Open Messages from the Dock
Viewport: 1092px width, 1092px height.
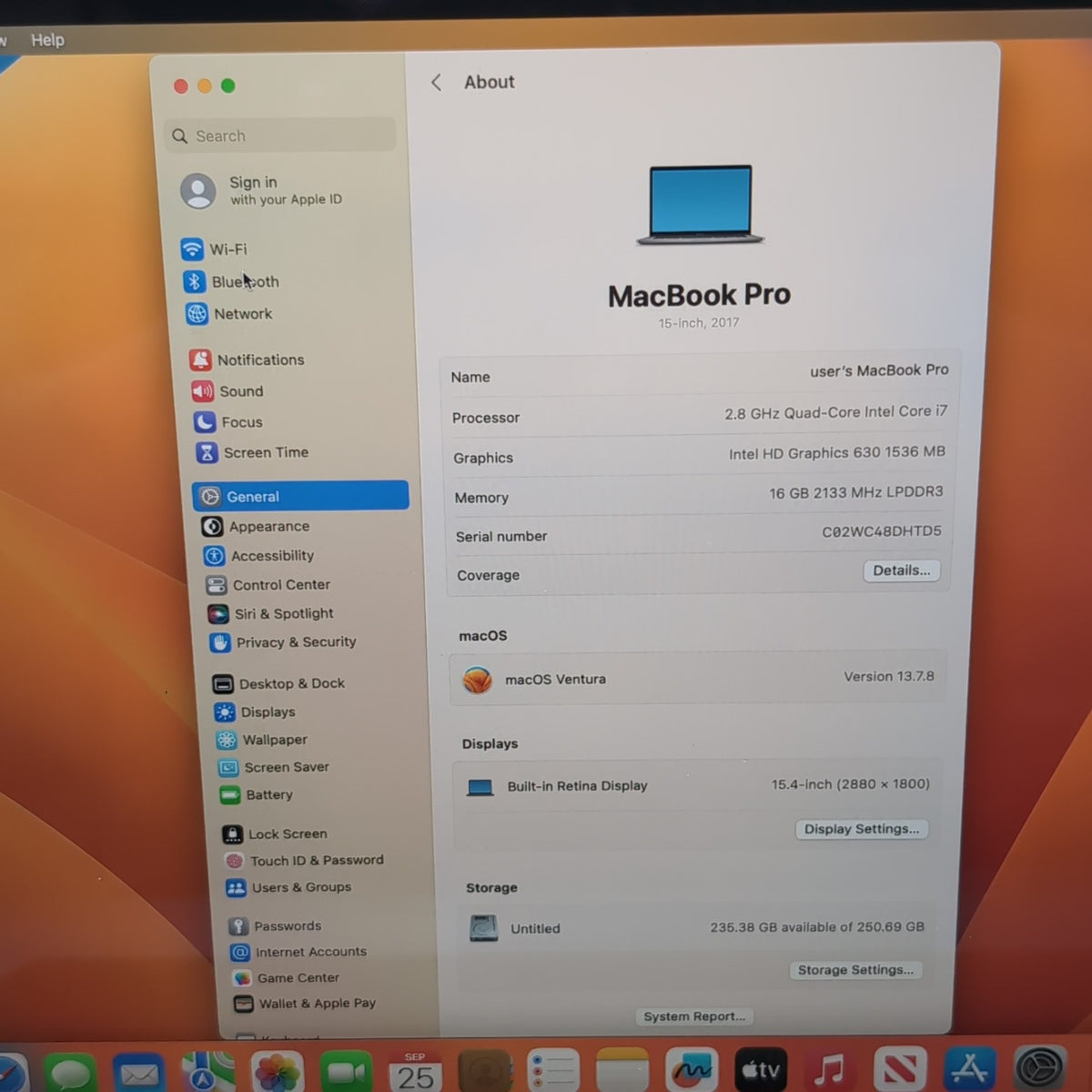(72, 1072)
